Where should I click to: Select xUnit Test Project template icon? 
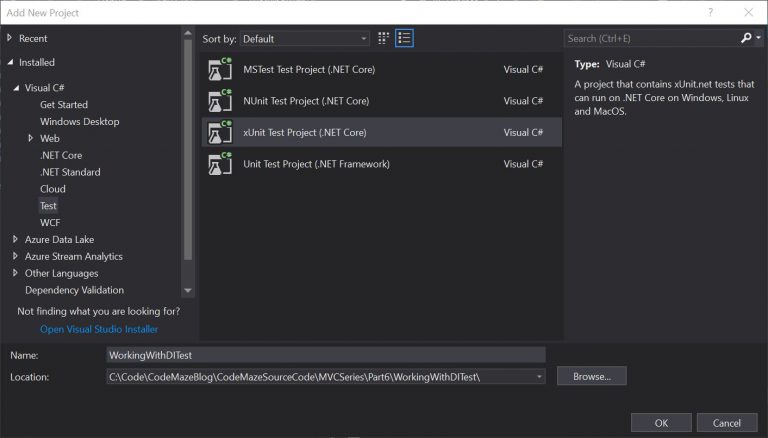220,132
